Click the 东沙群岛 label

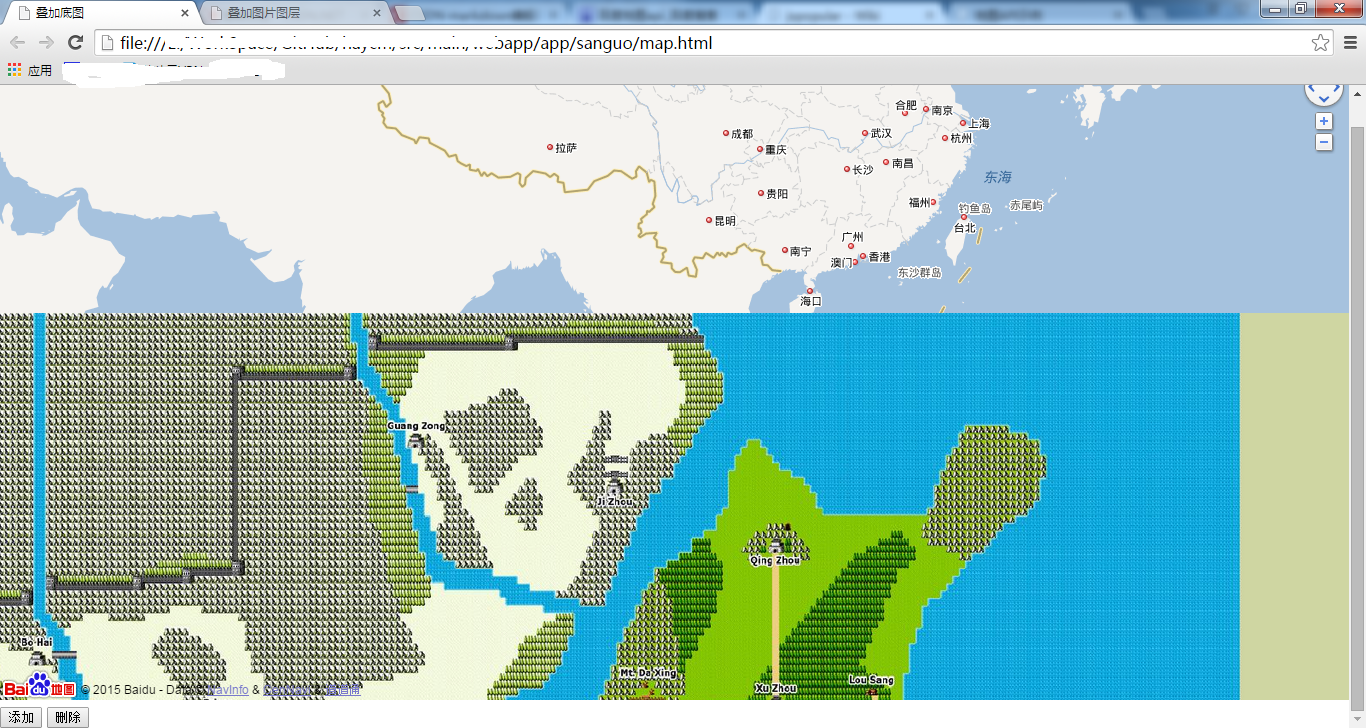click(x=920, y=273)
